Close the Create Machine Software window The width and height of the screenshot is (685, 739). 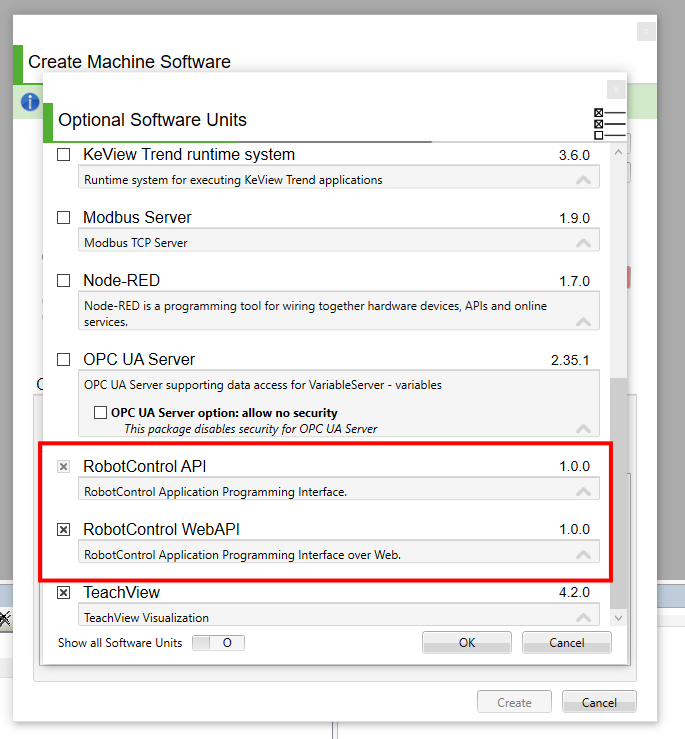pyautogui.click(x=646, y=32)
